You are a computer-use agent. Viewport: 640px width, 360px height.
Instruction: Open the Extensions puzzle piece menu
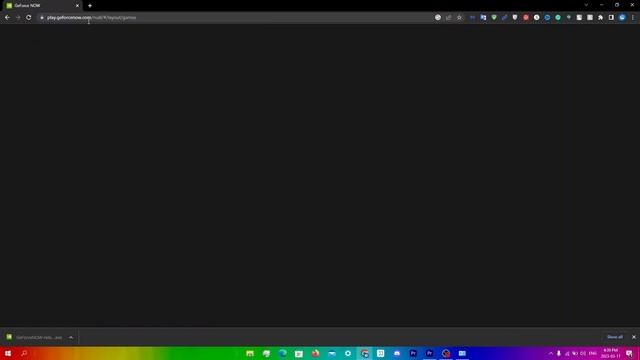pos(600,18)
